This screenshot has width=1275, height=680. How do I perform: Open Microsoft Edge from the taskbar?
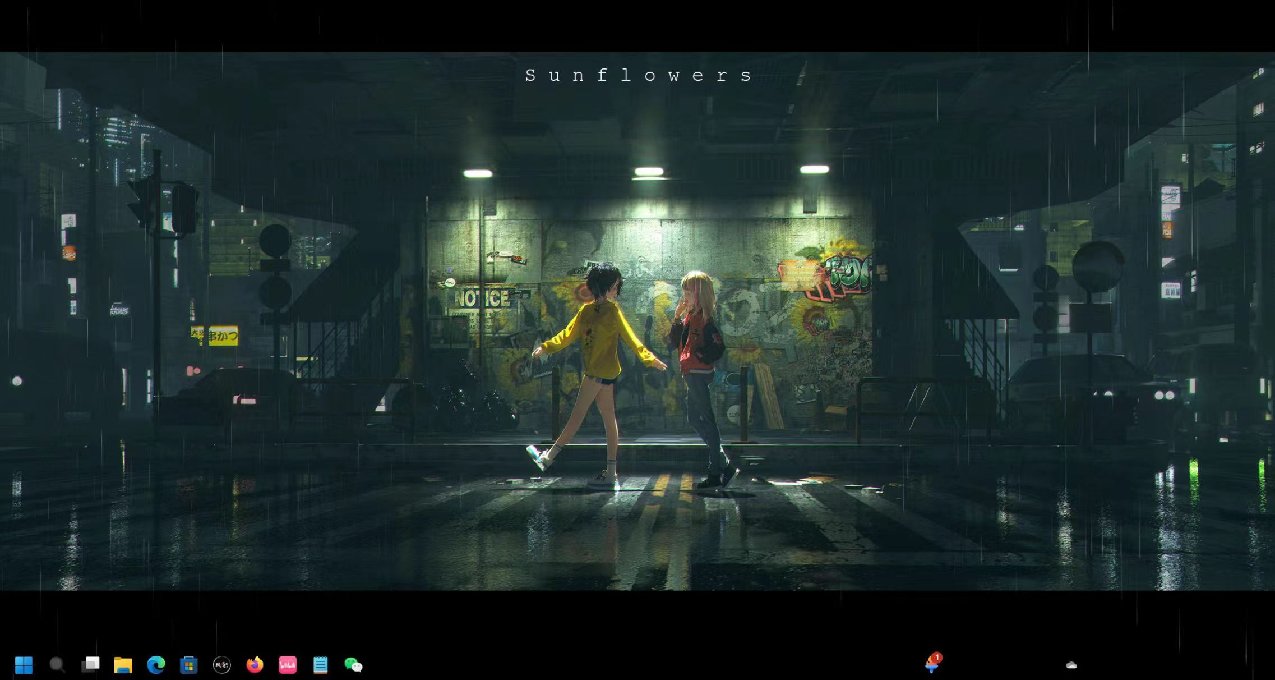click(156, 665)
